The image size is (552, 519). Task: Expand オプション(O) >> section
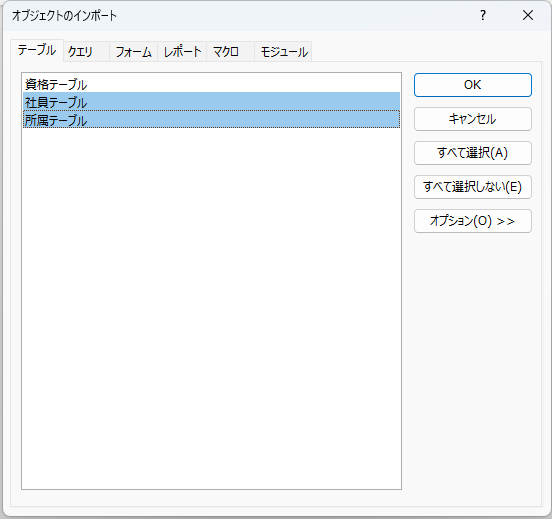point(472,221)
